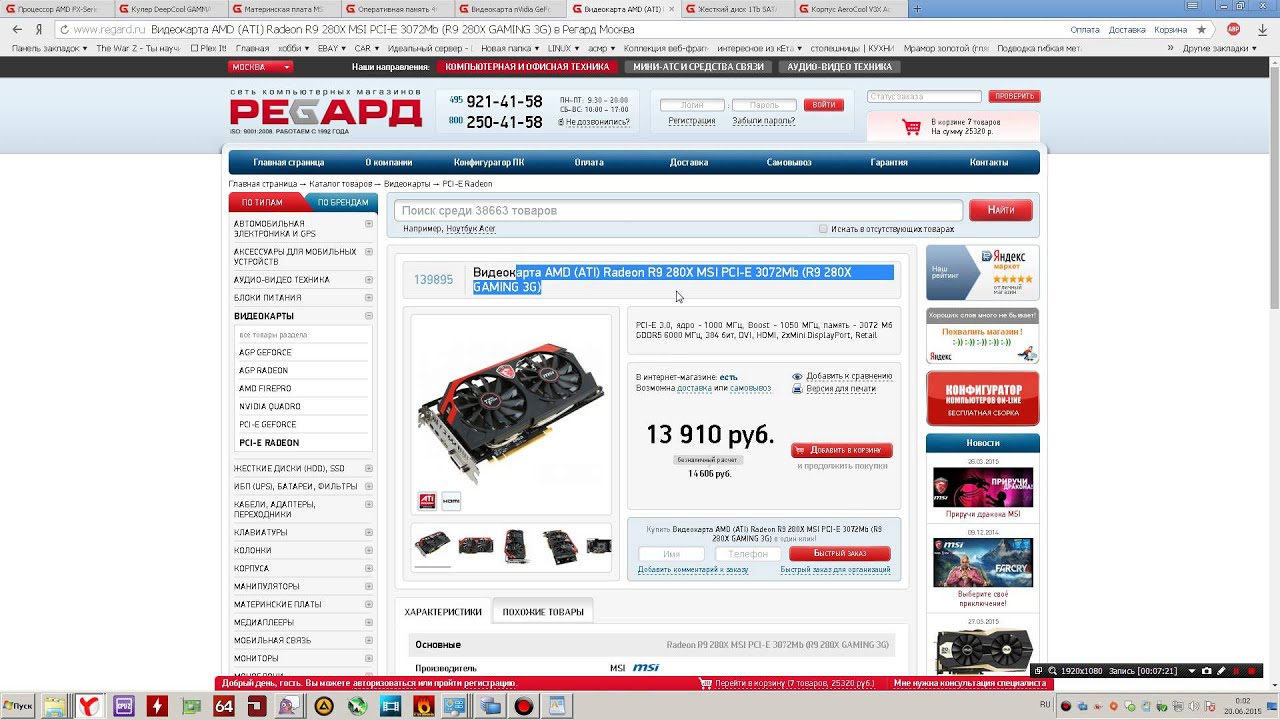This screenshot has height=720, width=1280.
Task: Expand 'Корпуса' category
Action: coord(369,568)
